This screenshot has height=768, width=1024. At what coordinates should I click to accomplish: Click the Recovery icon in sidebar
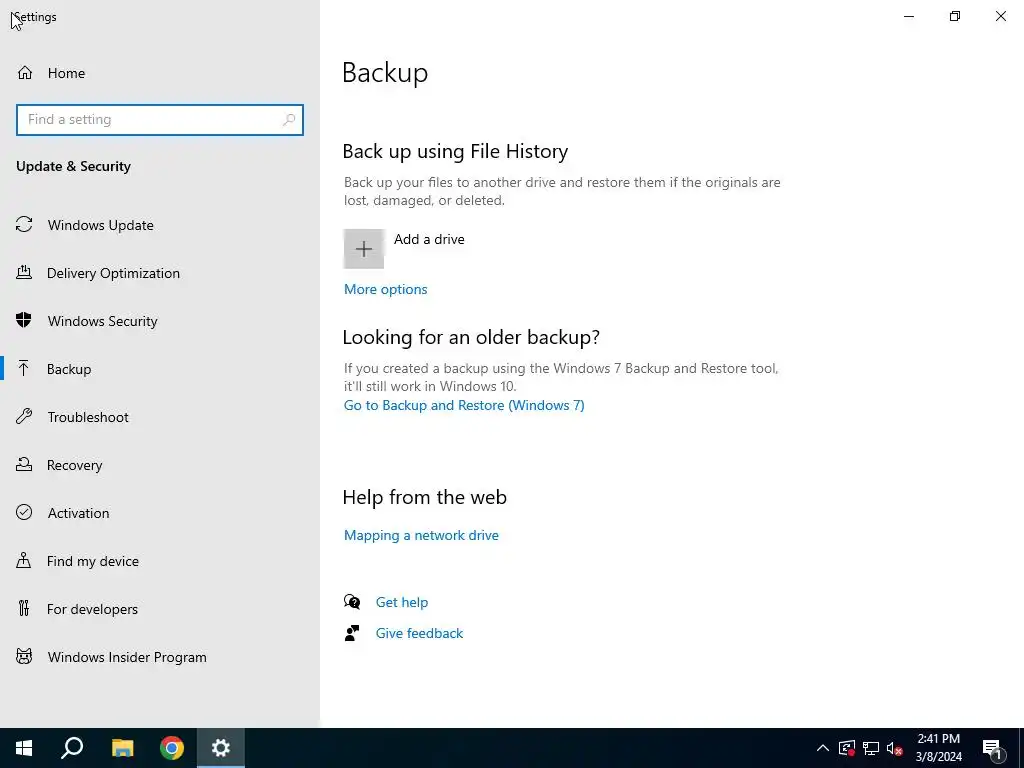[24, 465]
